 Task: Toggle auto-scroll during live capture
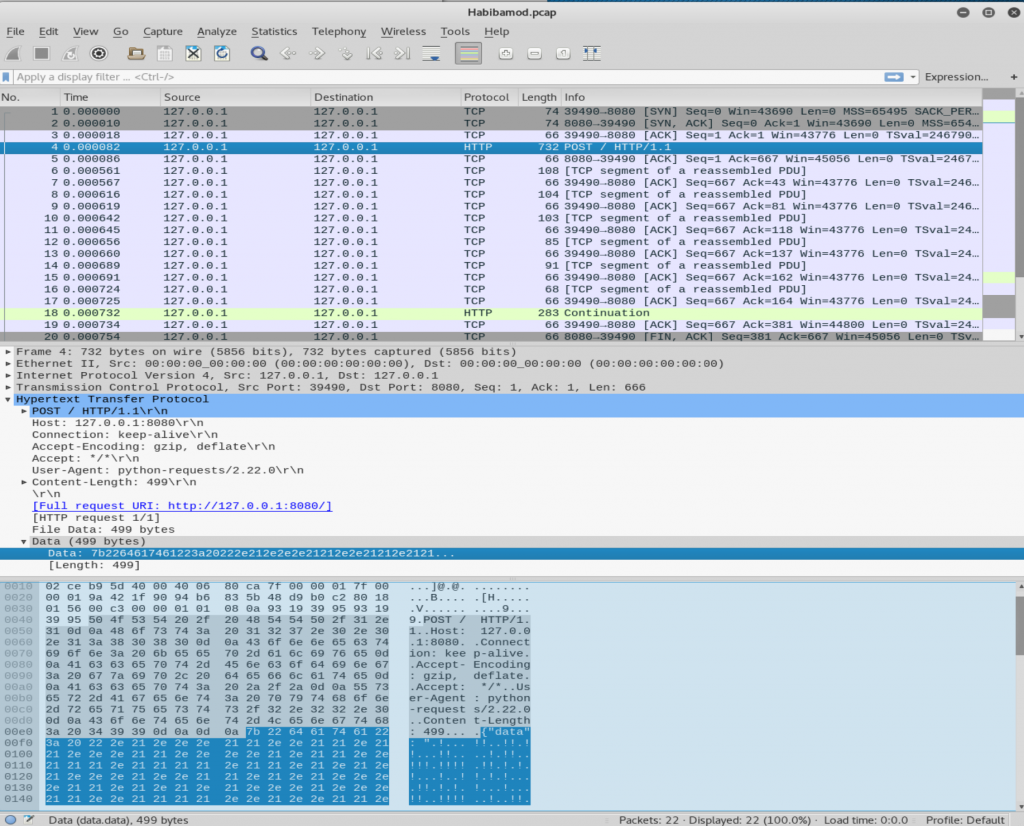click(x=431, y=54)
